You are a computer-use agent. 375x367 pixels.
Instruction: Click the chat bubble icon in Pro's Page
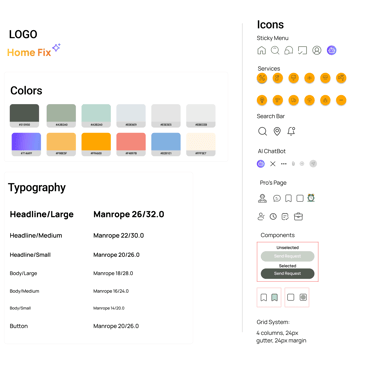click(277, 199)
